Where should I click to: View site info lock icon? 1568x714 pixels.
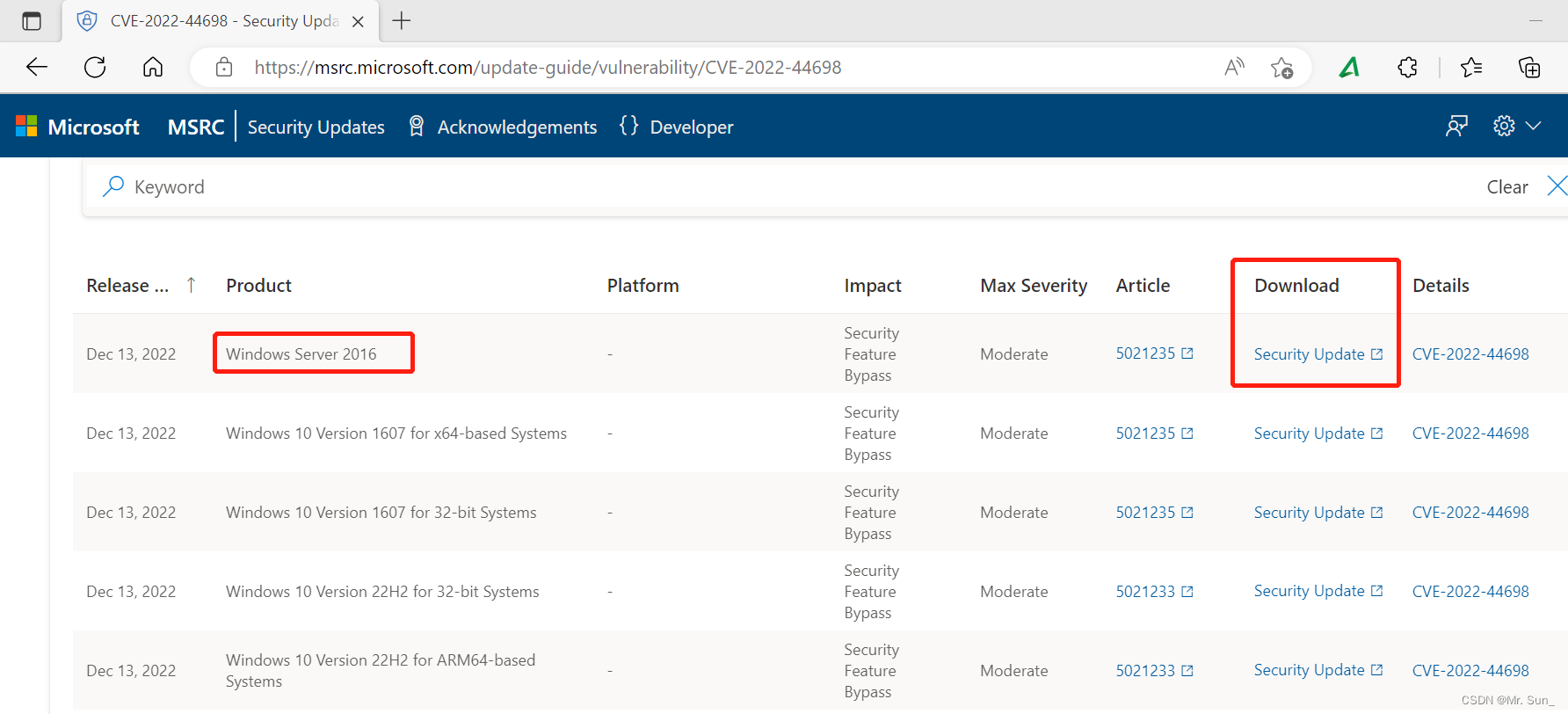point(224,67)
